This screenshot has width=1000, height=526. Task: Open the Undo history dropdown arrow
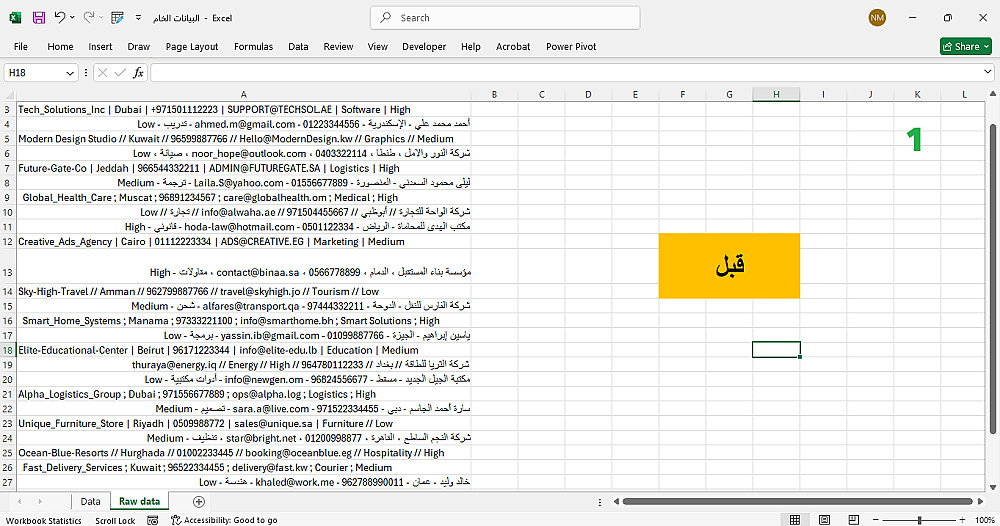coord(72,18)
